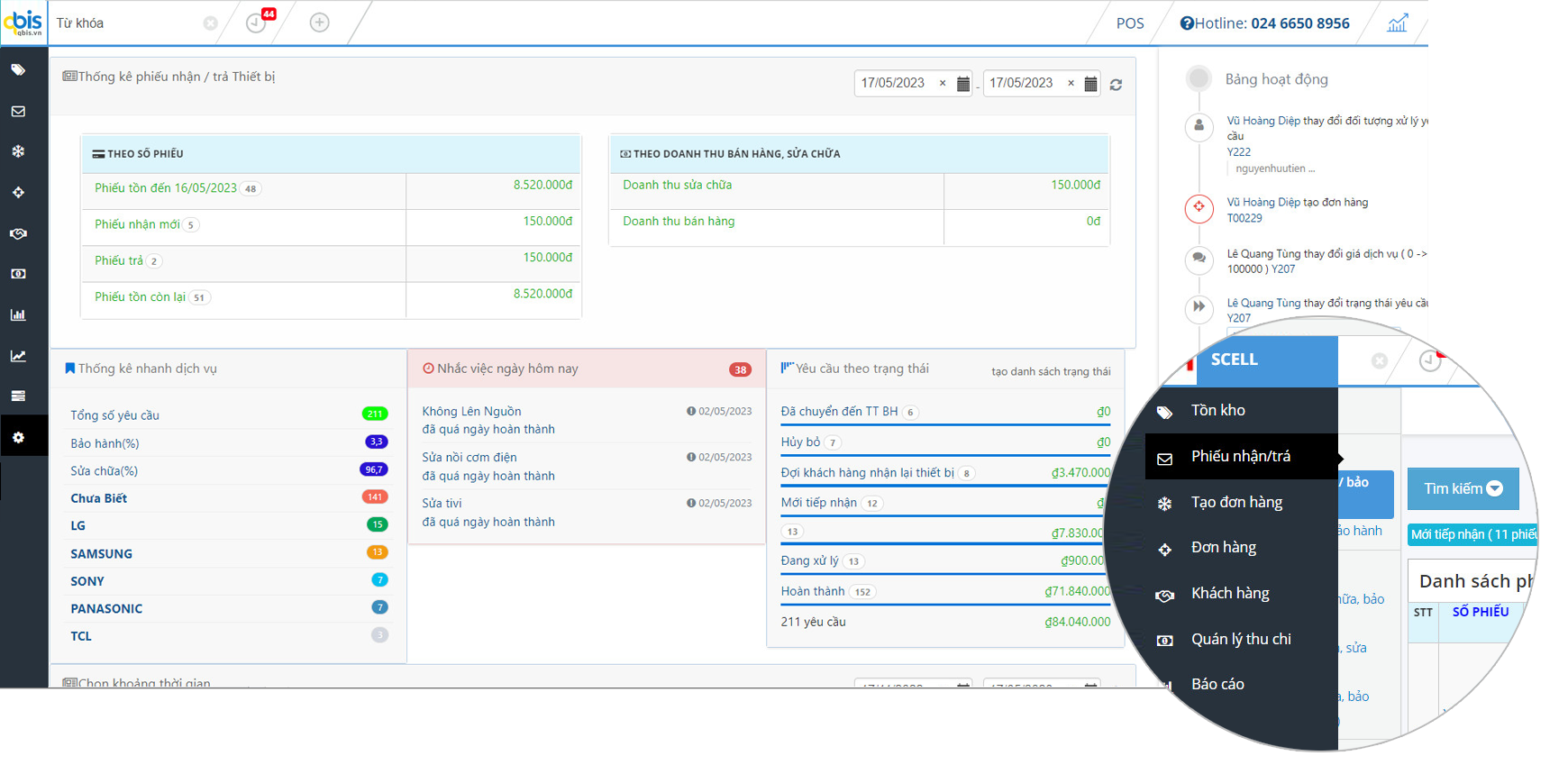Open the diamond arrows icon in left sidebar
Viewport: 1568px width, 774px height.
click(x=18, y=192)
